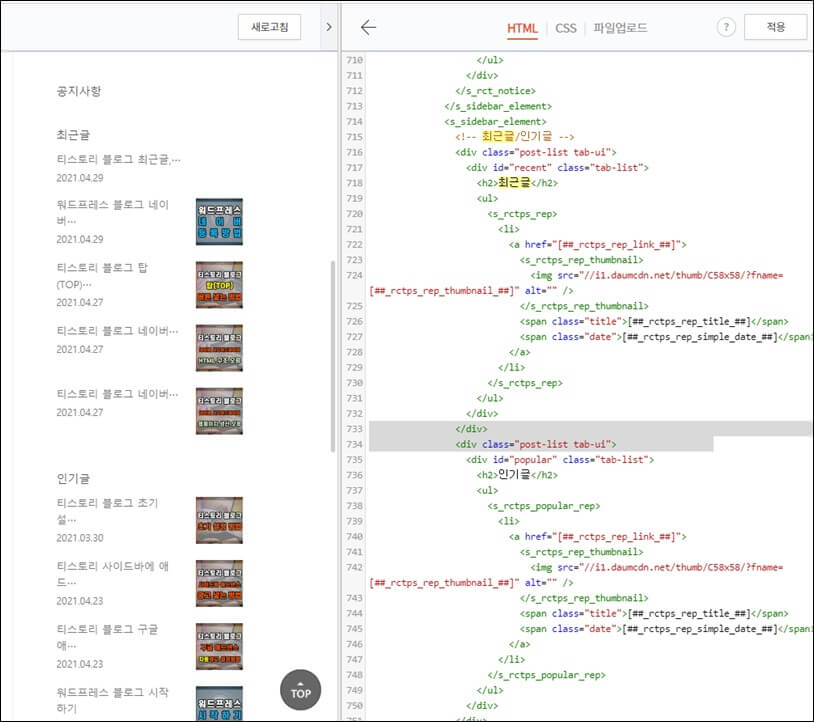This screenshot has height=722, width=814.
Task: Click 인기글 heading in preview
Action: pyautogui.click(x=73, y=479)
